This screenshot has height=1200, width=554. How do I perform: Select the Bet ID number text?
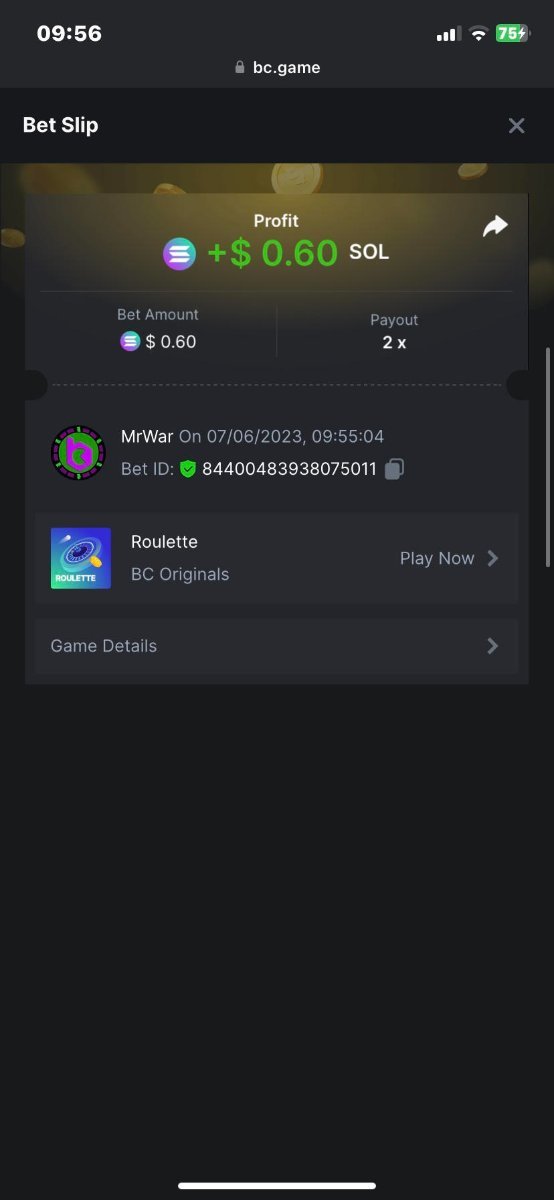289,468
